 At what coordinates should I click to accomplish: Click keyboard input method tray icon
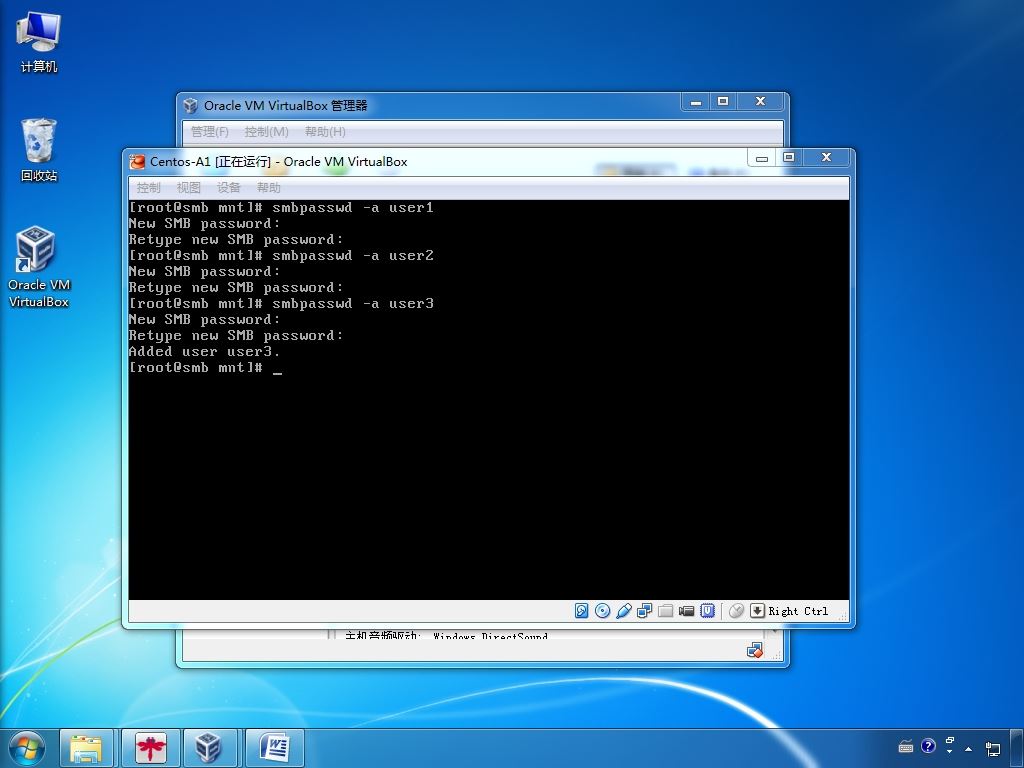(906, 746)
